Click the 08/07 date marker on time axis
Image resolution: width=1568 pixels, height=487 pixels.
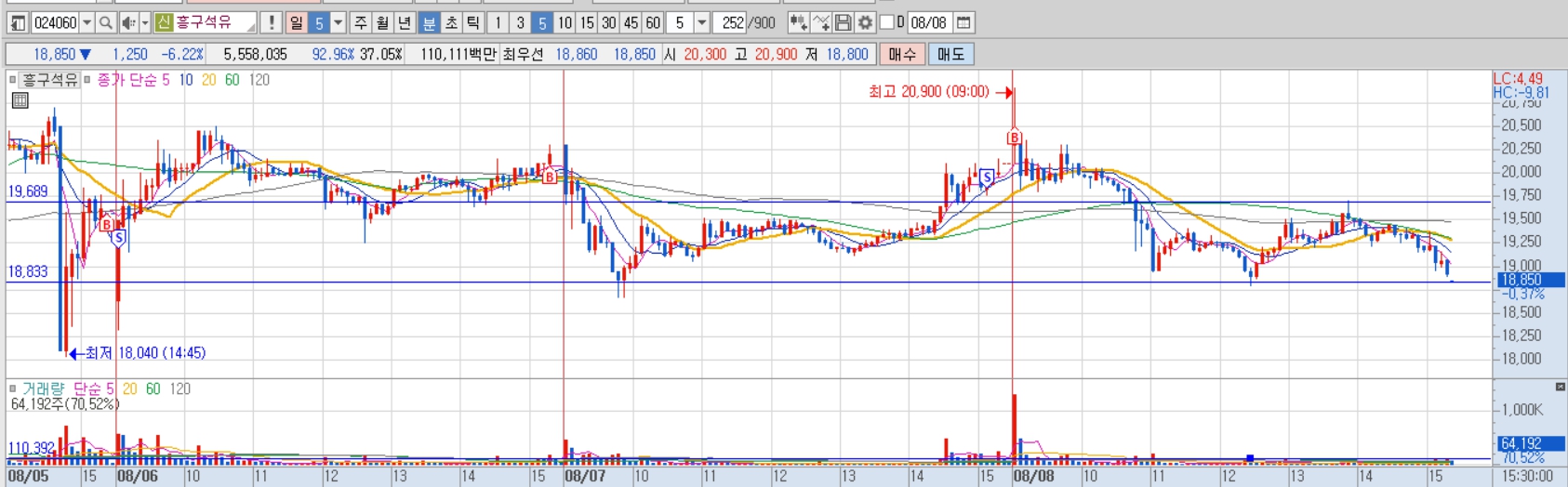[585, 476]
